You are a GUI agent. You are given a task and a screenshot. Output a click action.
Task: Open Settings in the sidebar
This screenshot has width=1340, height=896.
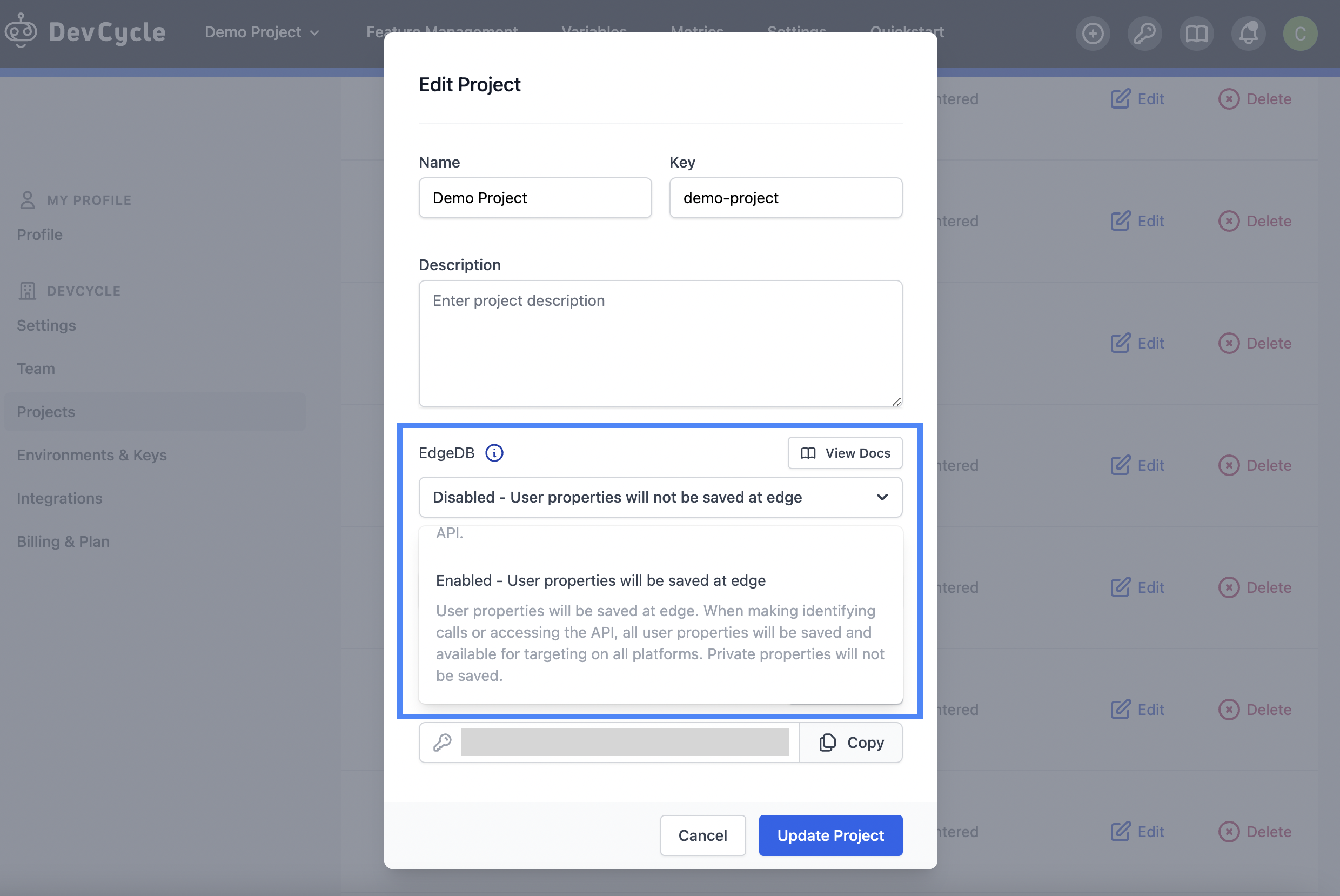tap(46, 325)
